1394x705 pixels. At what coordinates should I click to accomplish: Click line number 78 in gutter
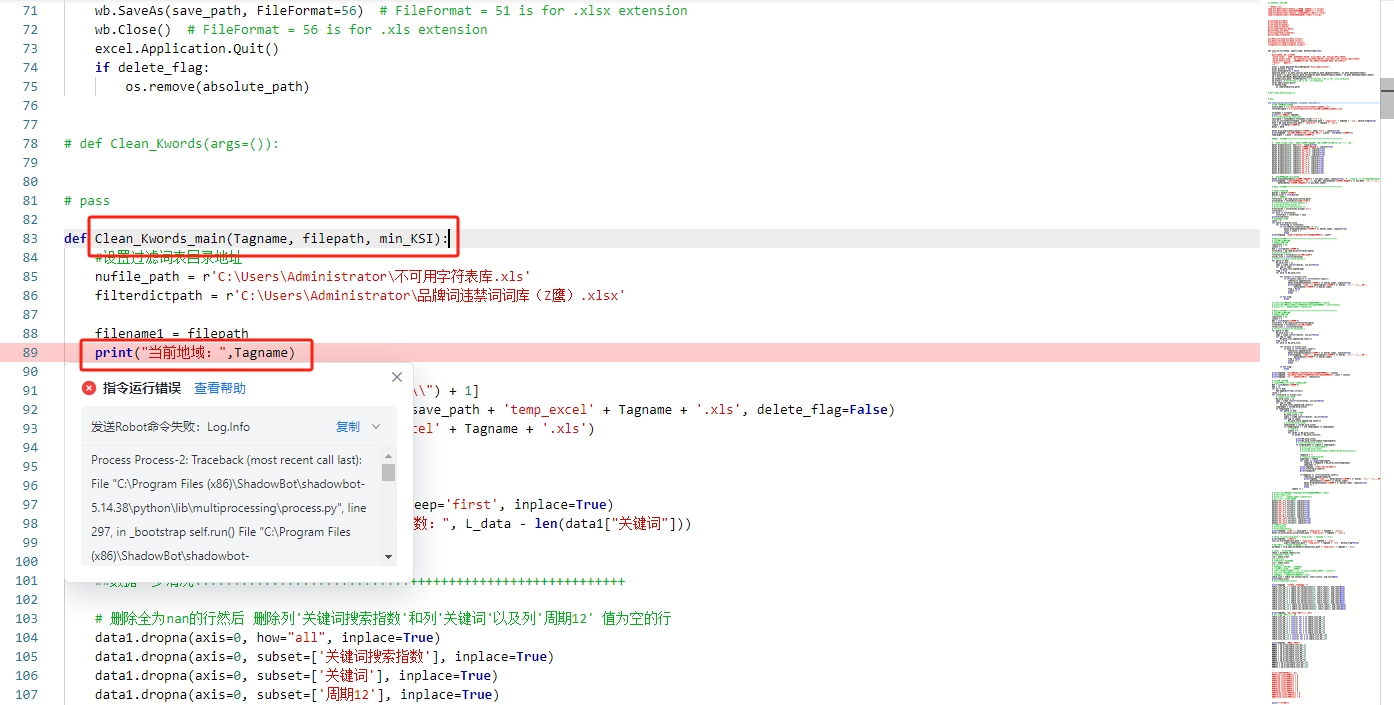[x=29, y=143]
